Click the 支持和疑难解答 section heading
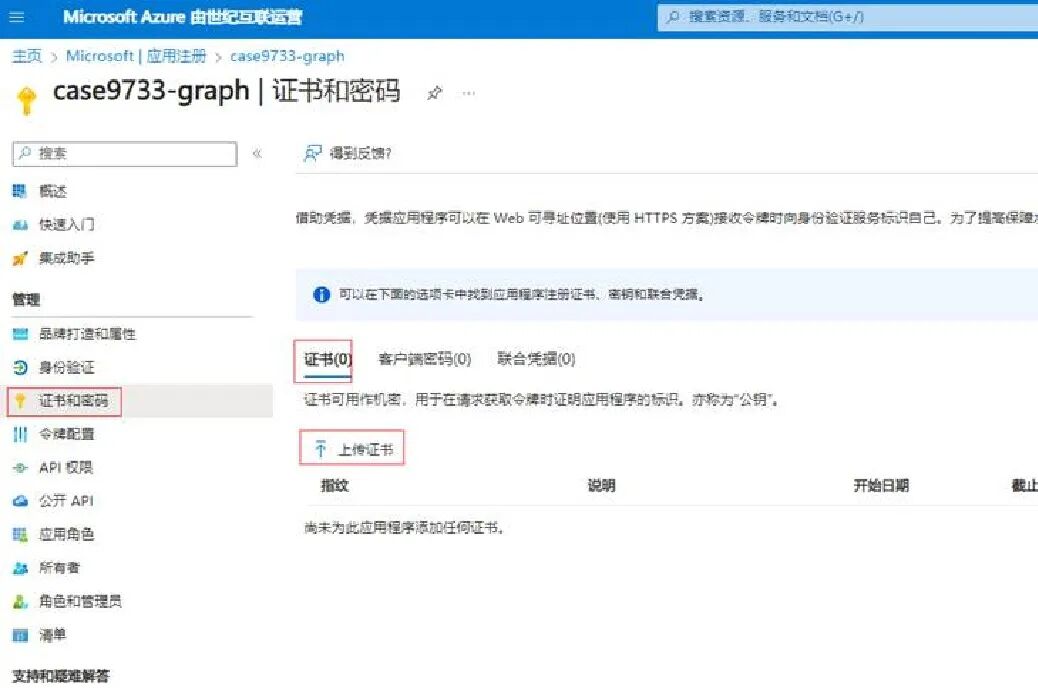The image size is (1038, 696). [x=61, y=676]
